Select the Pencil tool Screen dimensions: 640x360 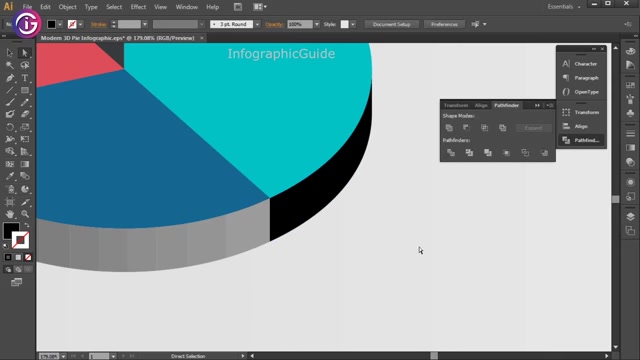pyautogui.click(x=24, y=102)
